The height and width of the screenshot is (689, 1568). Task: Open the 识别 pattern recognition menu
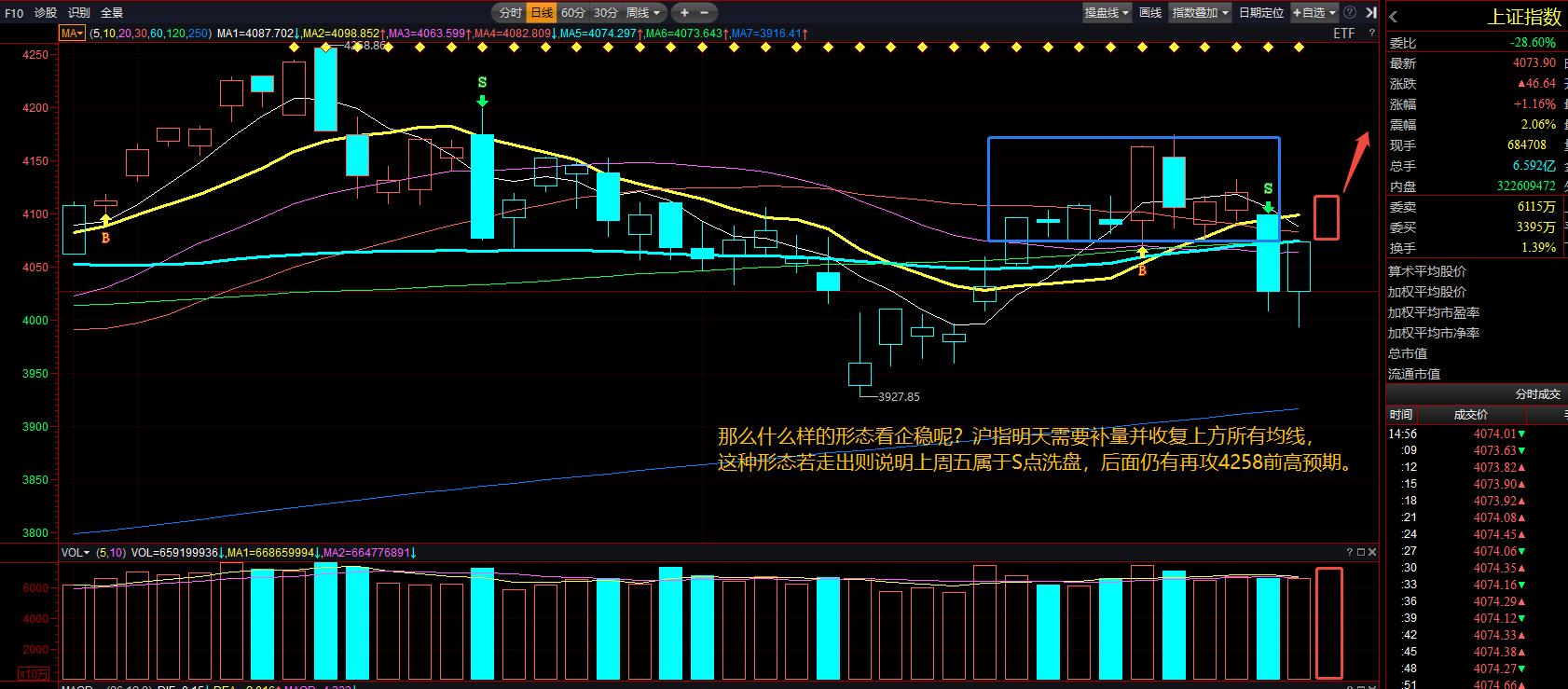click(79, 13)
